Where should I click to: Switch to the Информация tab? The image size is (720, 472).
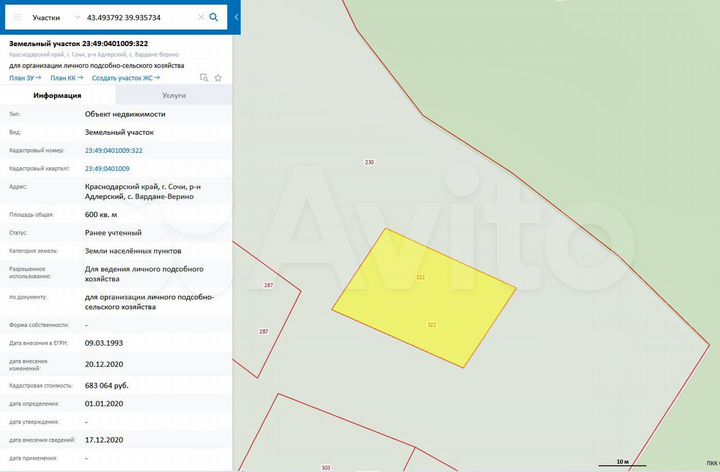click(x=58, y=95)
